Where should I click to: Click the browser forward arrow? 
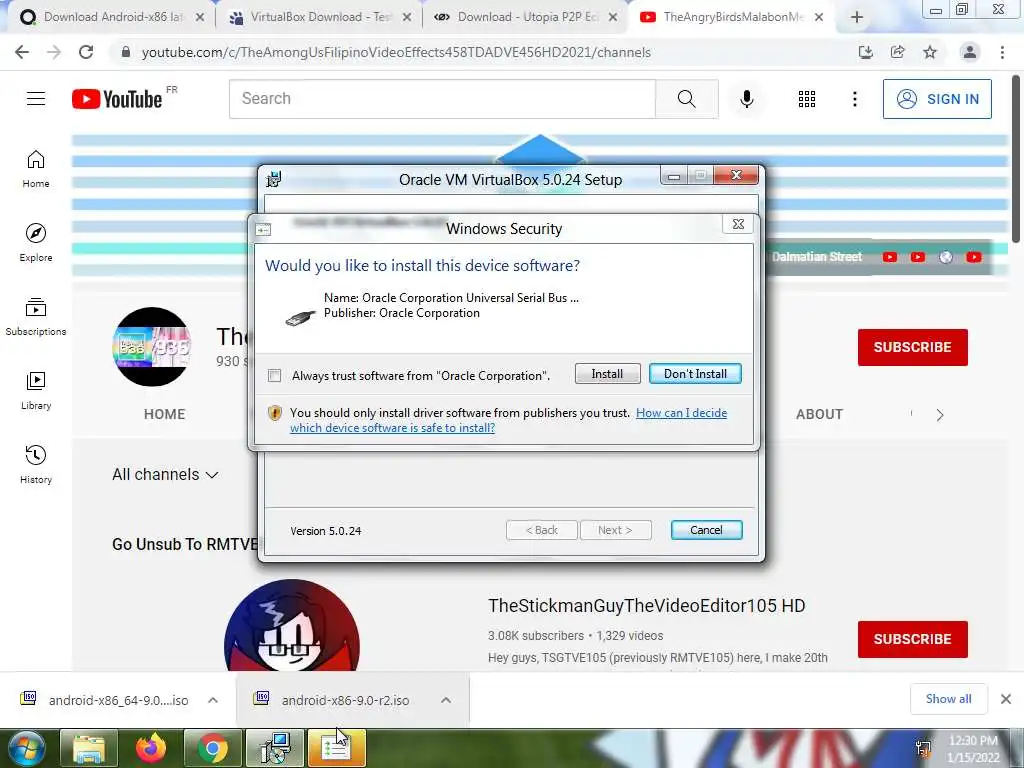54,52
